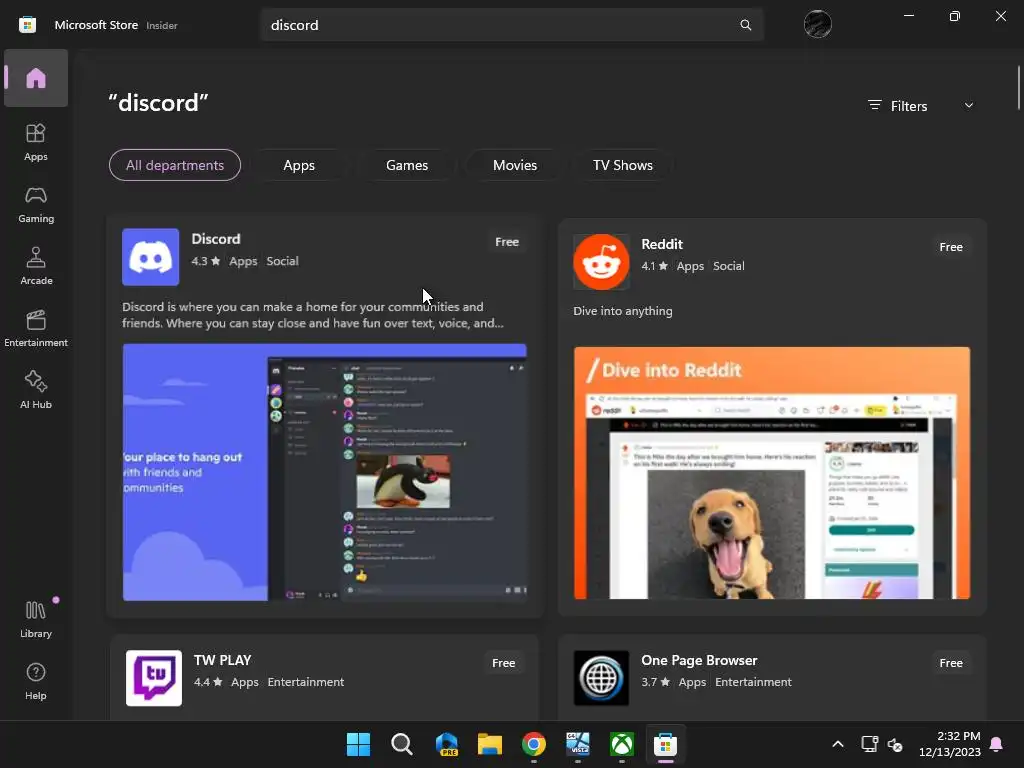Open taskbar Search
Image resolution: width=1024 pixels, height=768 pixels.
click(x=402, y=744)
